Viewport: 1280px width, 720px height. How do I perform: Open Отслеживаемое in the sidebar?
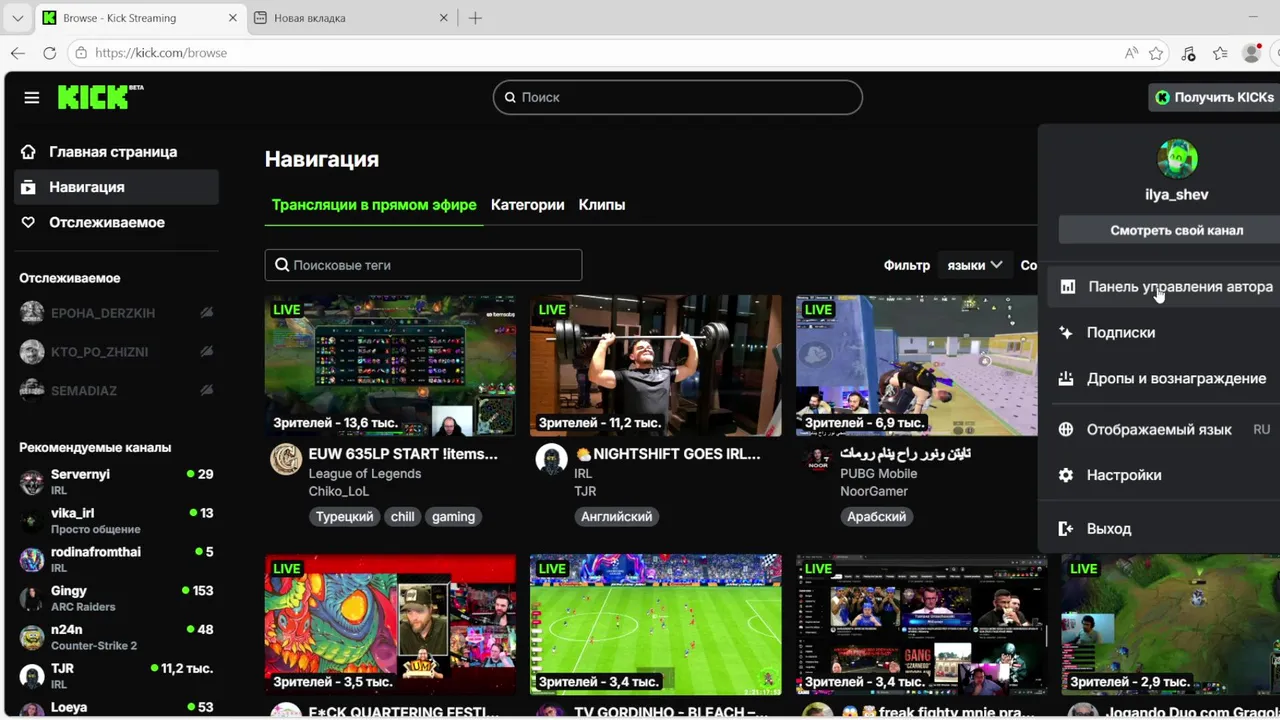pos(117,222)
